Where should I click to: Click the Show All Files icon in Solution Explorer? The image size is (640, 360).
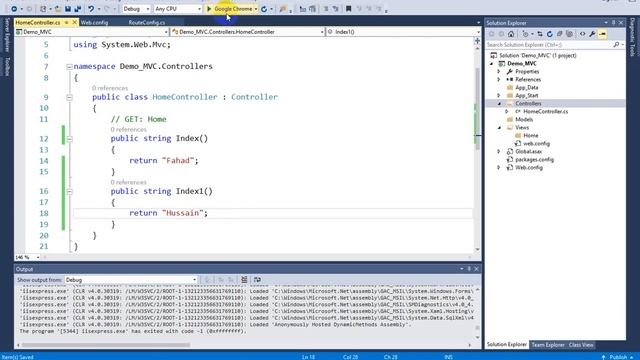coord(569,34)
